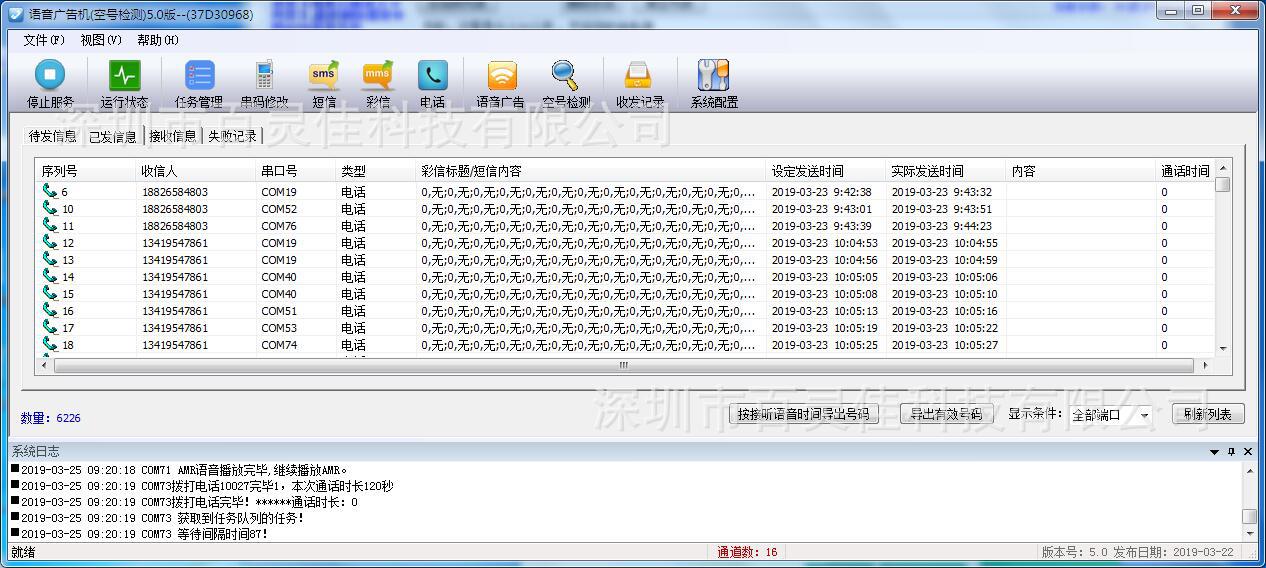
Task: Open the 视图(V) menu
Action: click(x=100, y=40)
